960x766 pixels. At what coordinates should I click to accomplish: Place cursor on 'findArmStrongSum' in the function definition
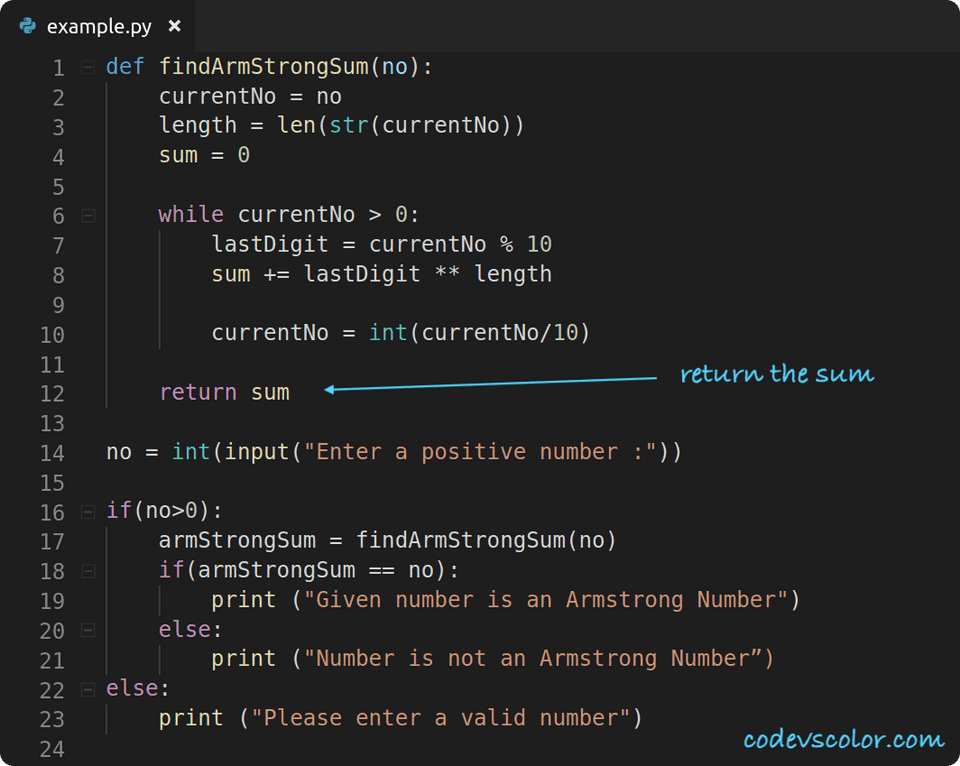(264, 66)
